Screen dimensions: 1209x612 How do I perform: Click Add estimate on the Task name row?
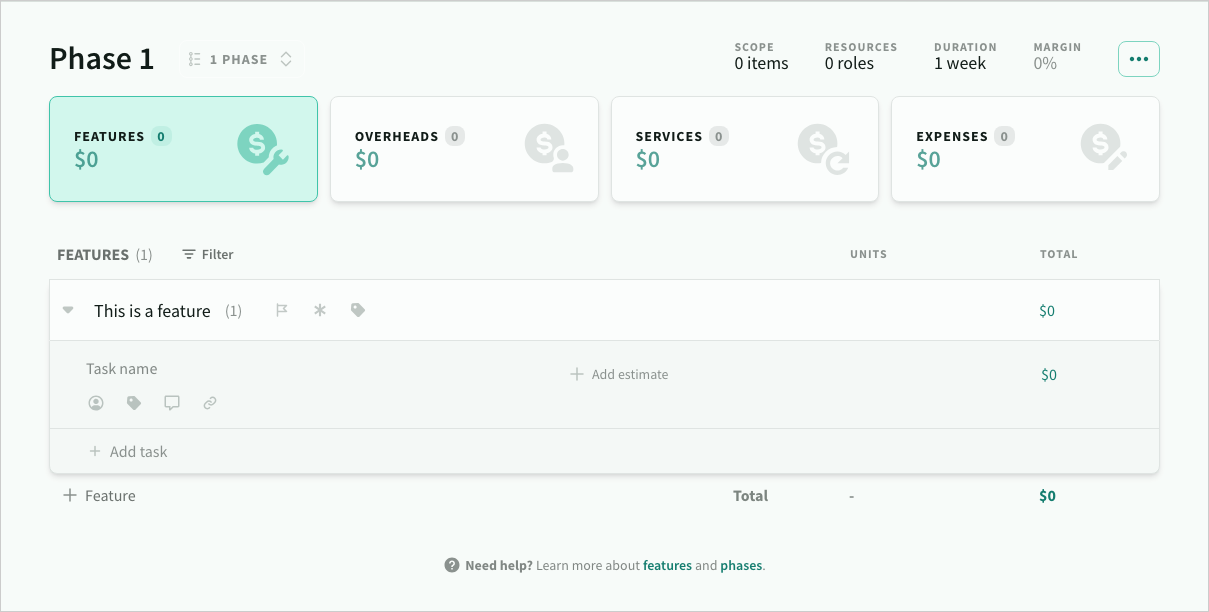coord(619,374)
